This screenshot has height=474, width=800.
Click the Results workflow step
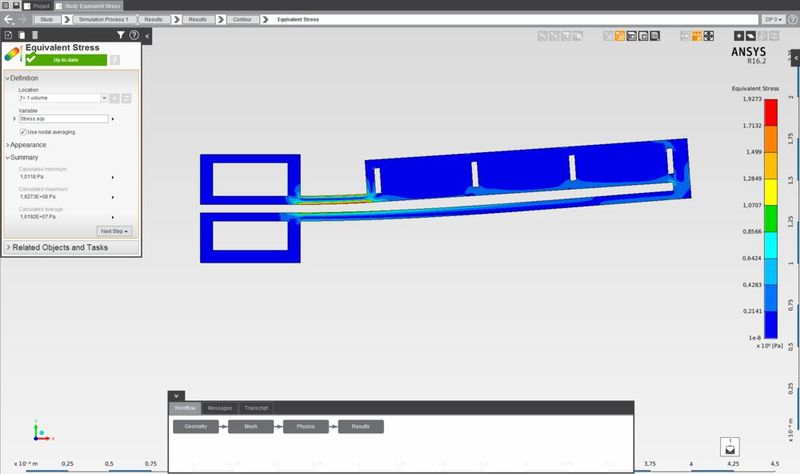tap(361, 427)
